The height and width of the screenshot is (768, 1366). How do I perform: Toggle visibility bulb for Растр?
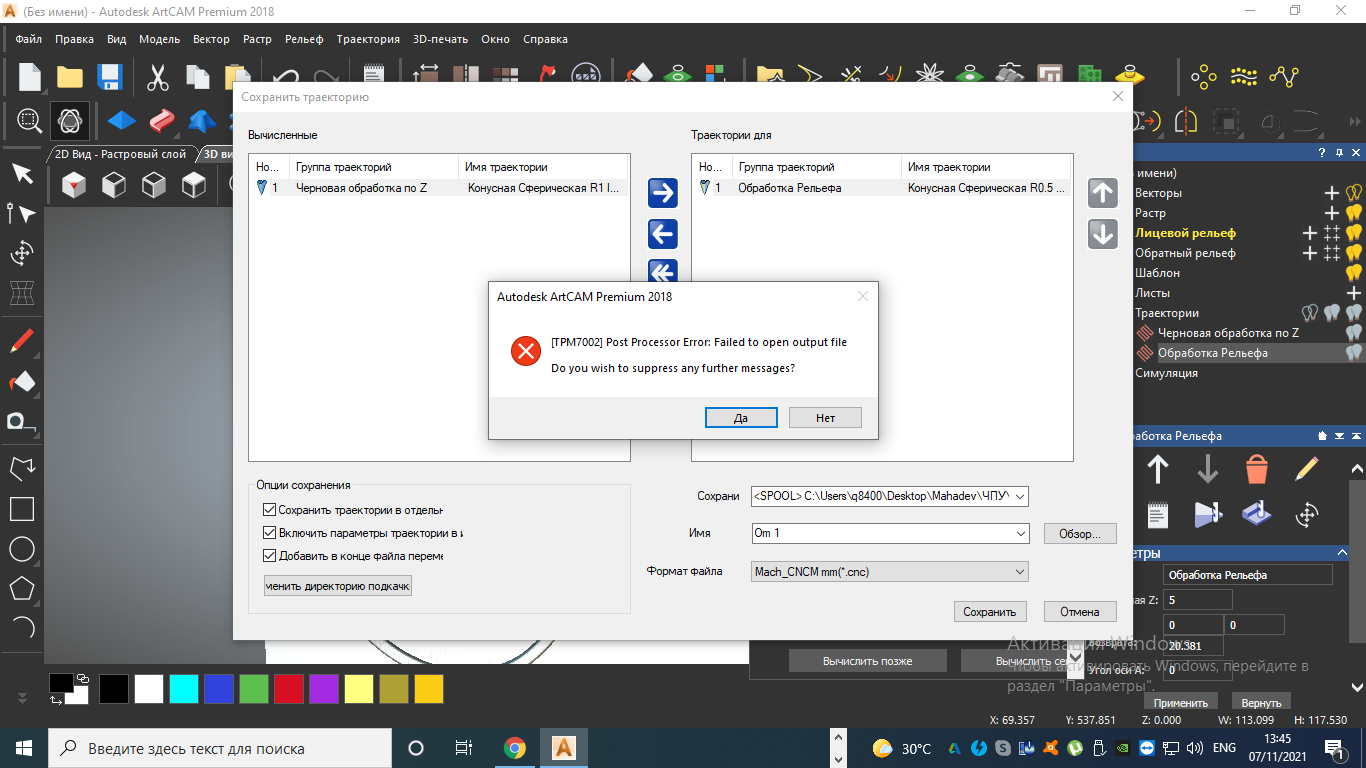pos(1354,213)
